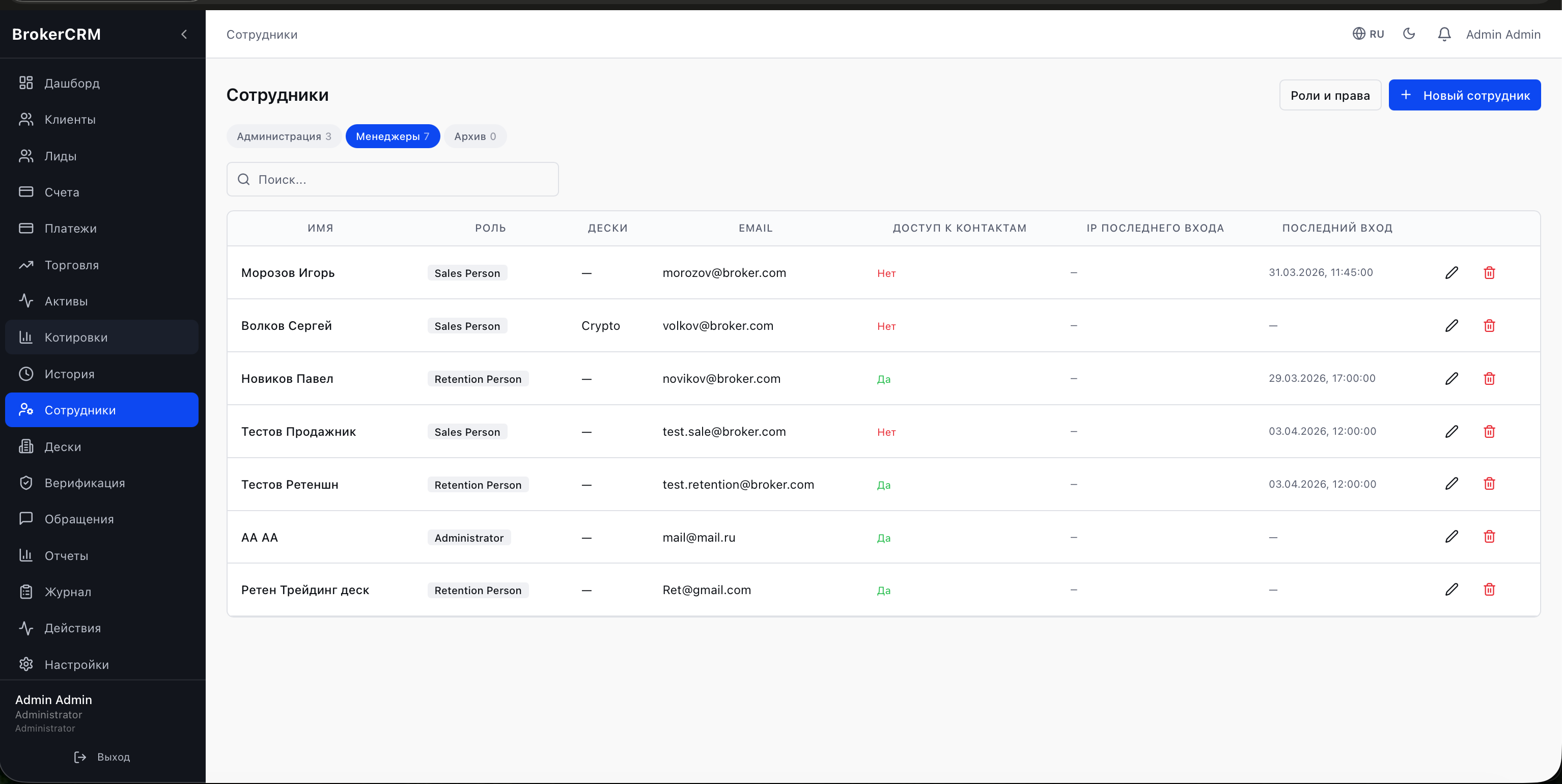Open the Котировки panel
1562x784 pixels.
pos(75,337)
